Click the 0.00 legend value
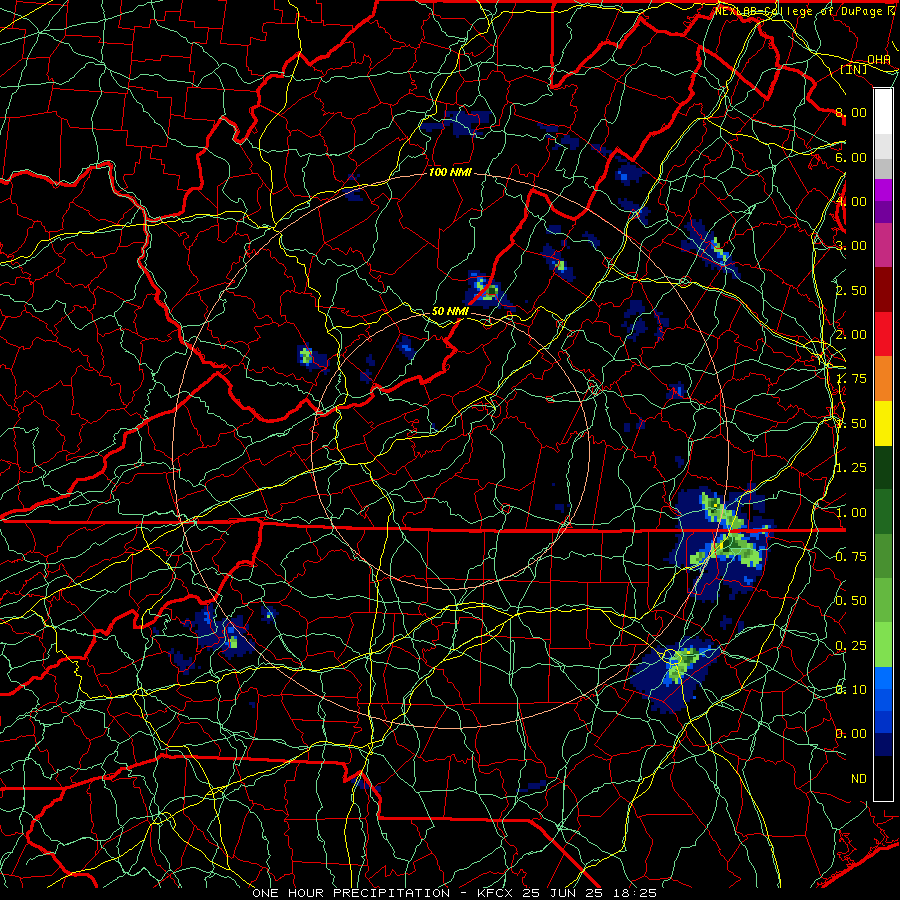Screen dimensions: 900x900 [x=851, y=734]
